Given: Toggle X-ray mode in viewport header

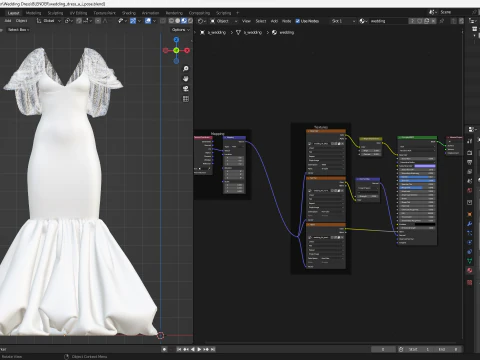Looking at the screenshot, I should (163, 21).
